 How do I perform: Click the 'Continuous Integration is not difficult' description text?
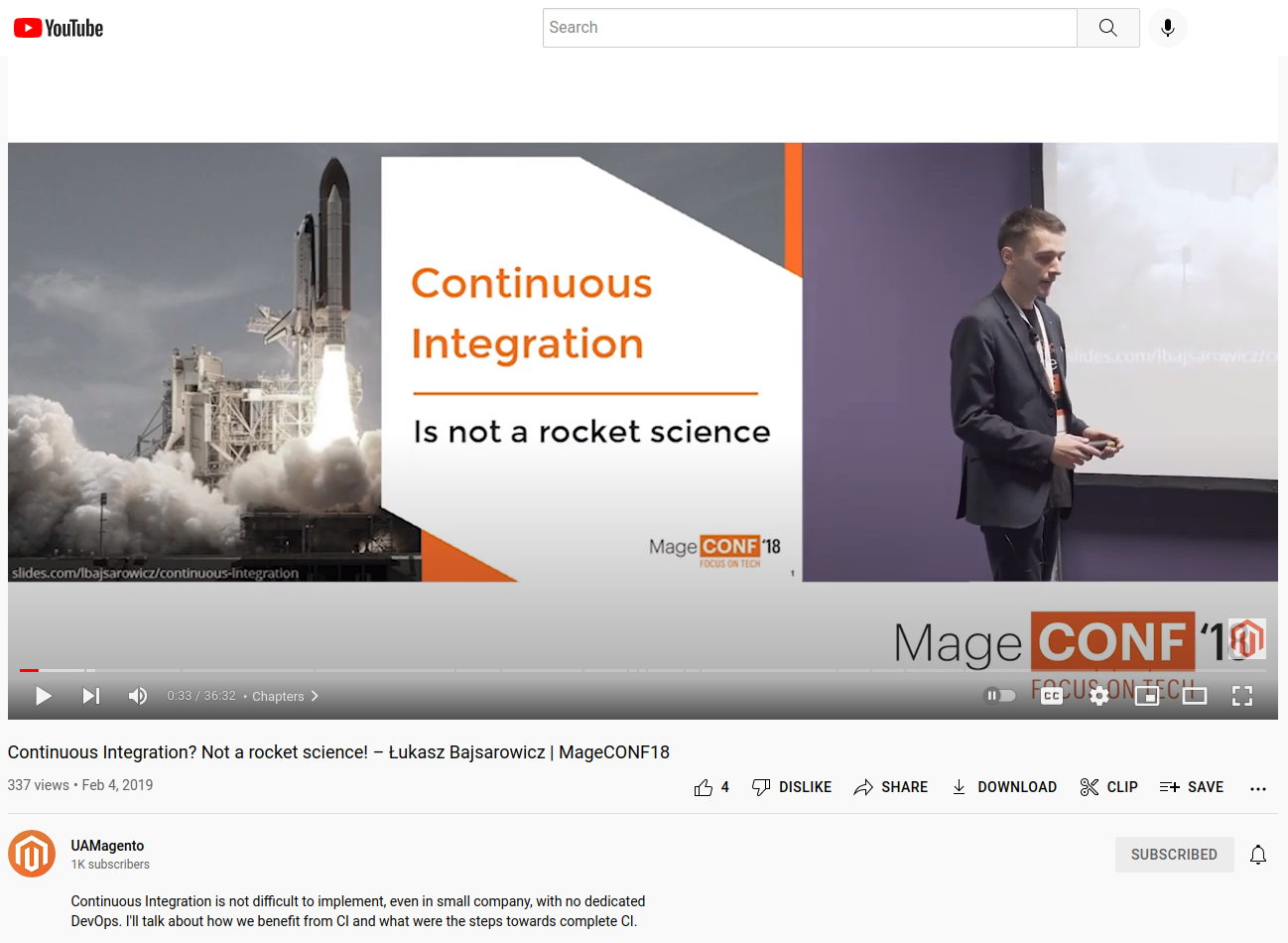[358, 911]
